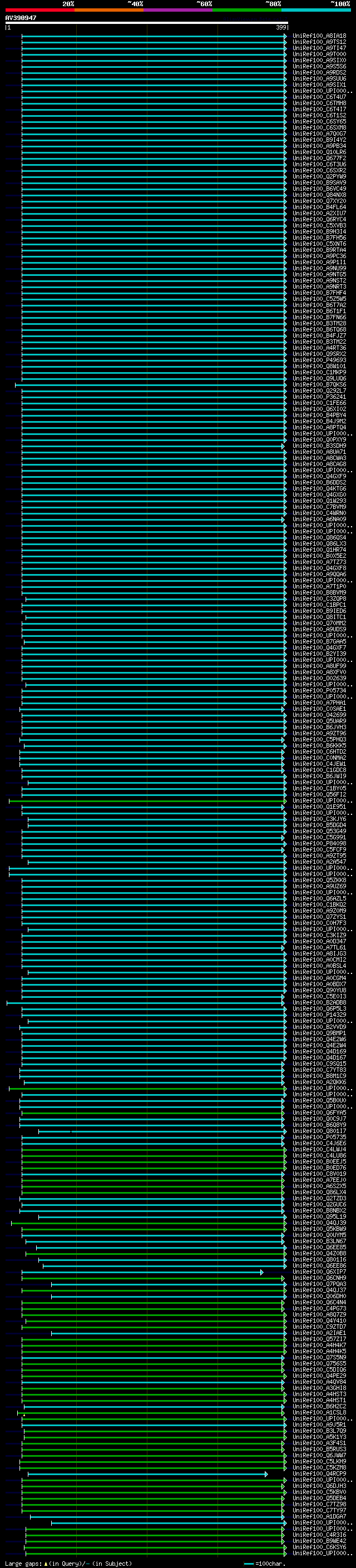
Task: Select the UniRef100_Q5ZKK8 label
Action: point(319,880)
